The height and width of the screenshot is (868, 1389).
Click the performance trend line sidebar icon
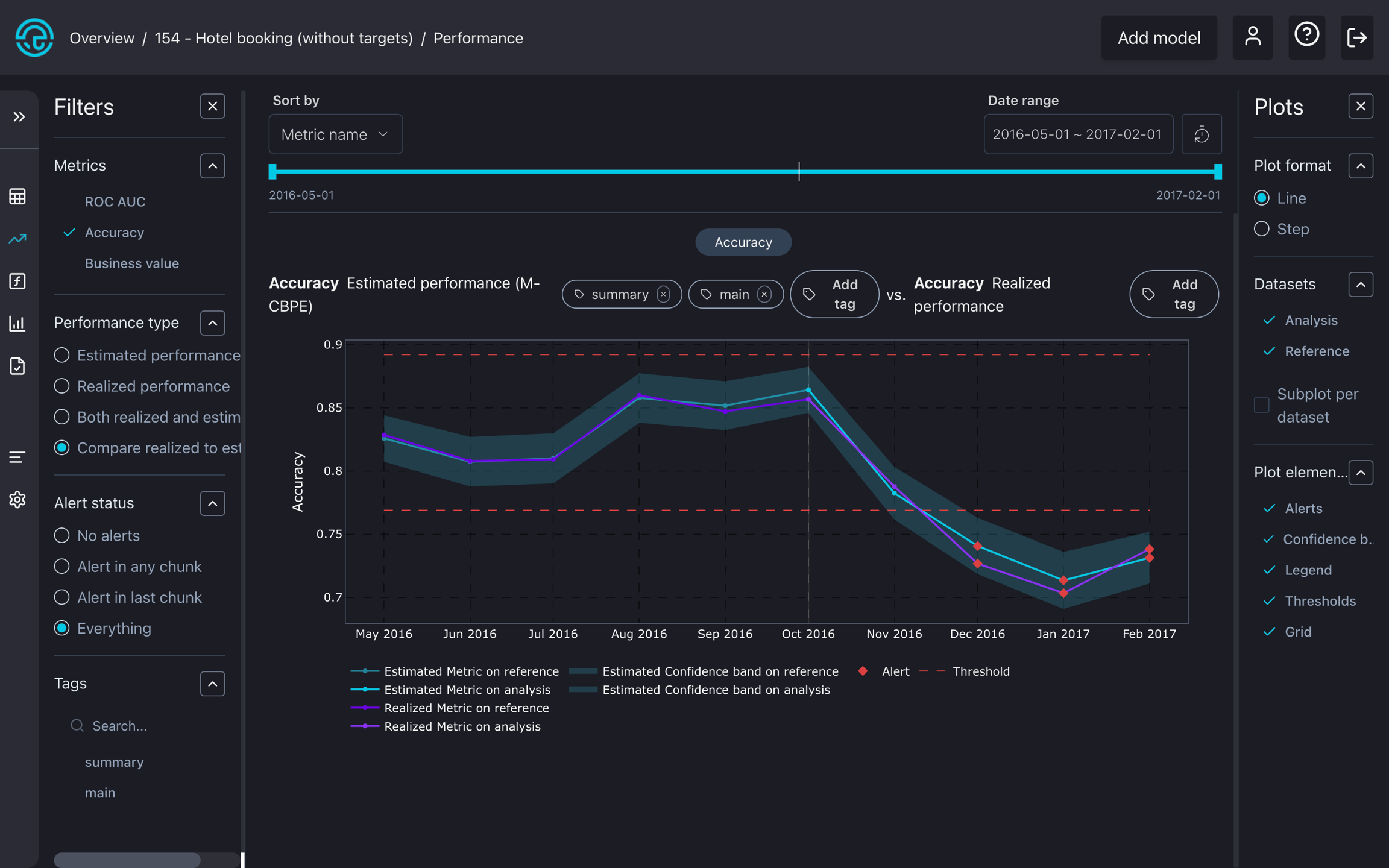coord(17,239)
